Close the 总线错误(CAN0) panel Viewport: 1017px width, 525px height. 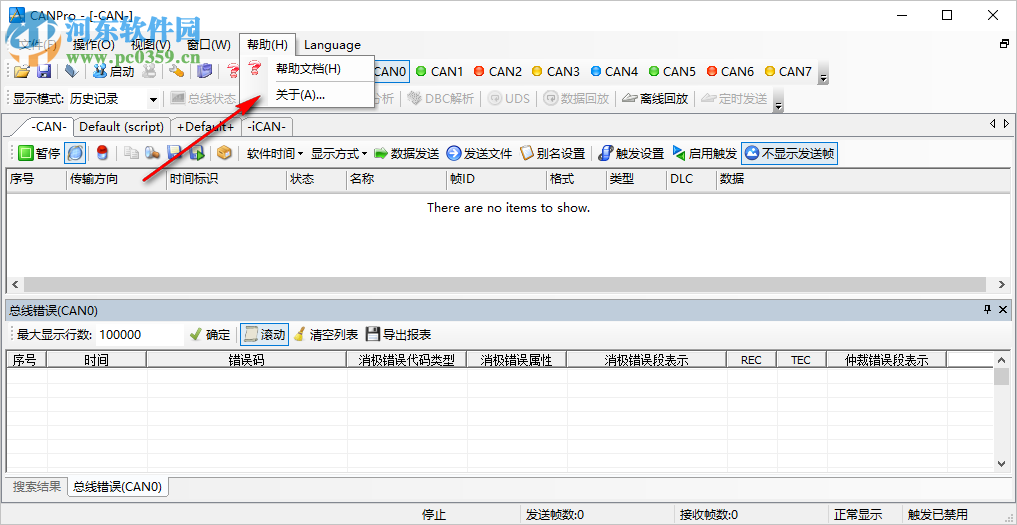click(x=1003, y=310)
